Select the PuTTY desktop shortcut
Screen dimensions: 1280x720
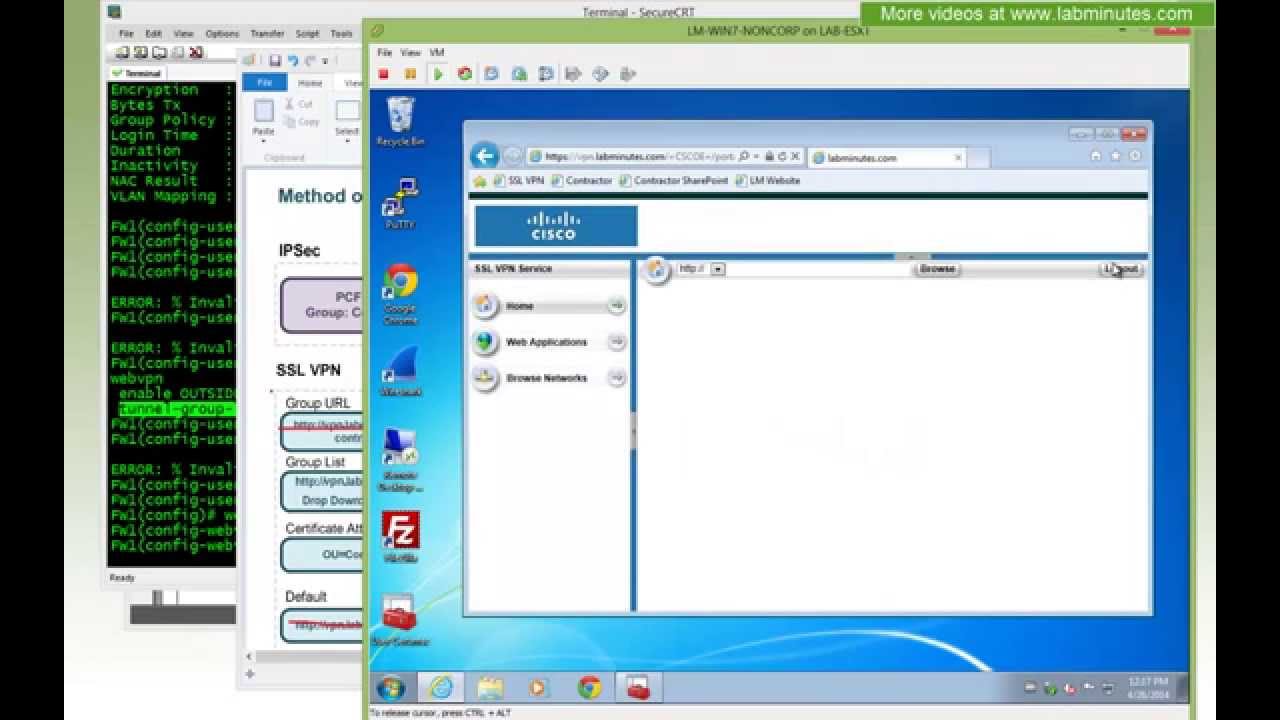tap(400, 203)
